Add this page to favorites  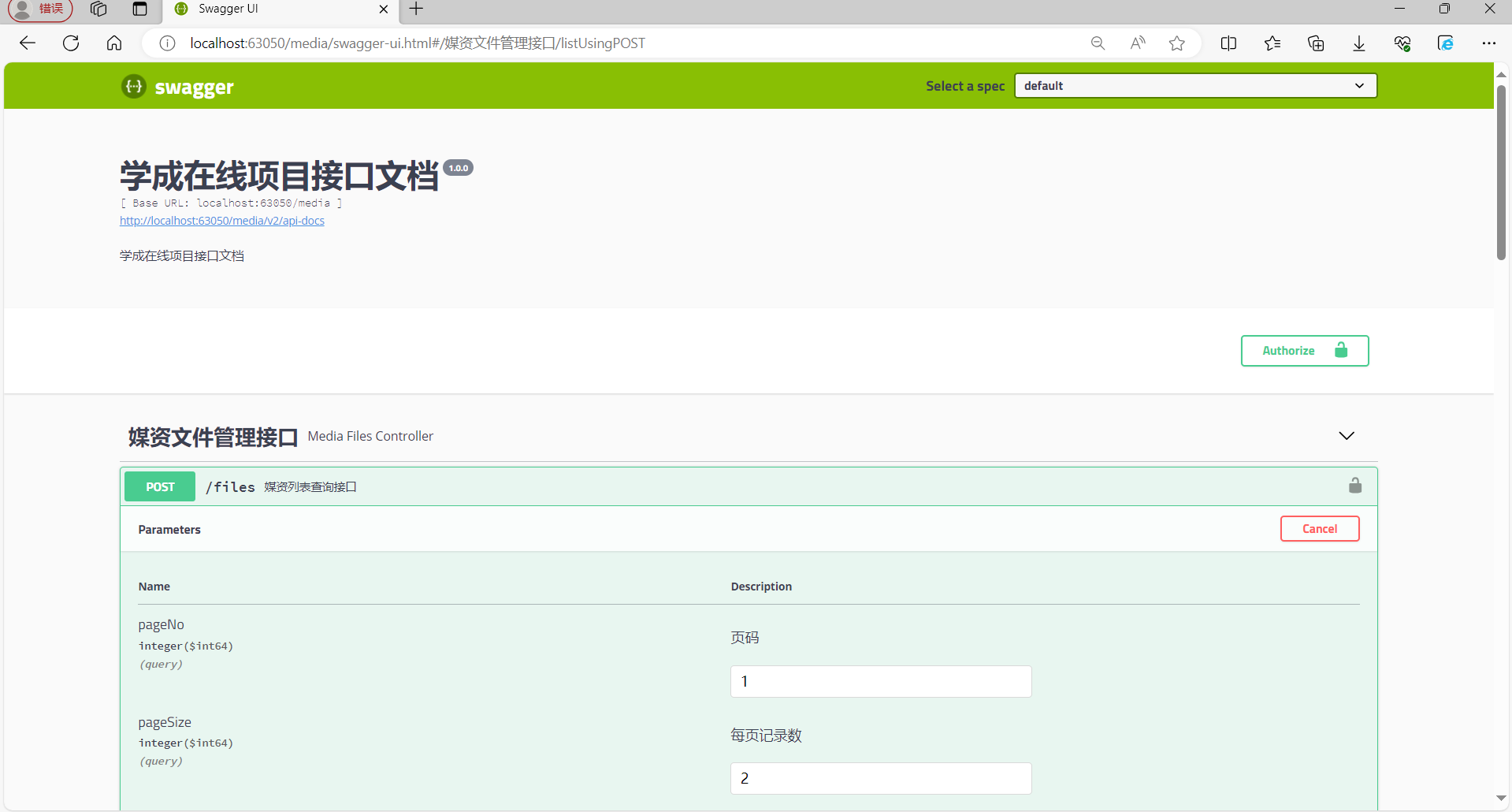(x=1177, y=43)
